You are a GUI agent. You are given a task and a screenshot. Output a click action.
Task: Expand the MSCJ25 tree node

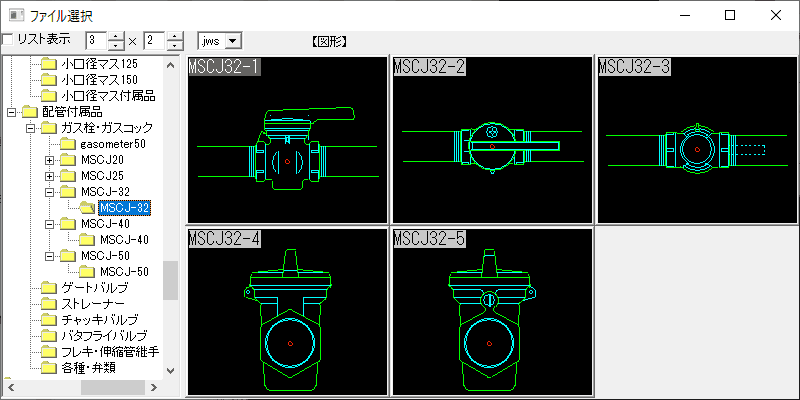tap(50, 176)
